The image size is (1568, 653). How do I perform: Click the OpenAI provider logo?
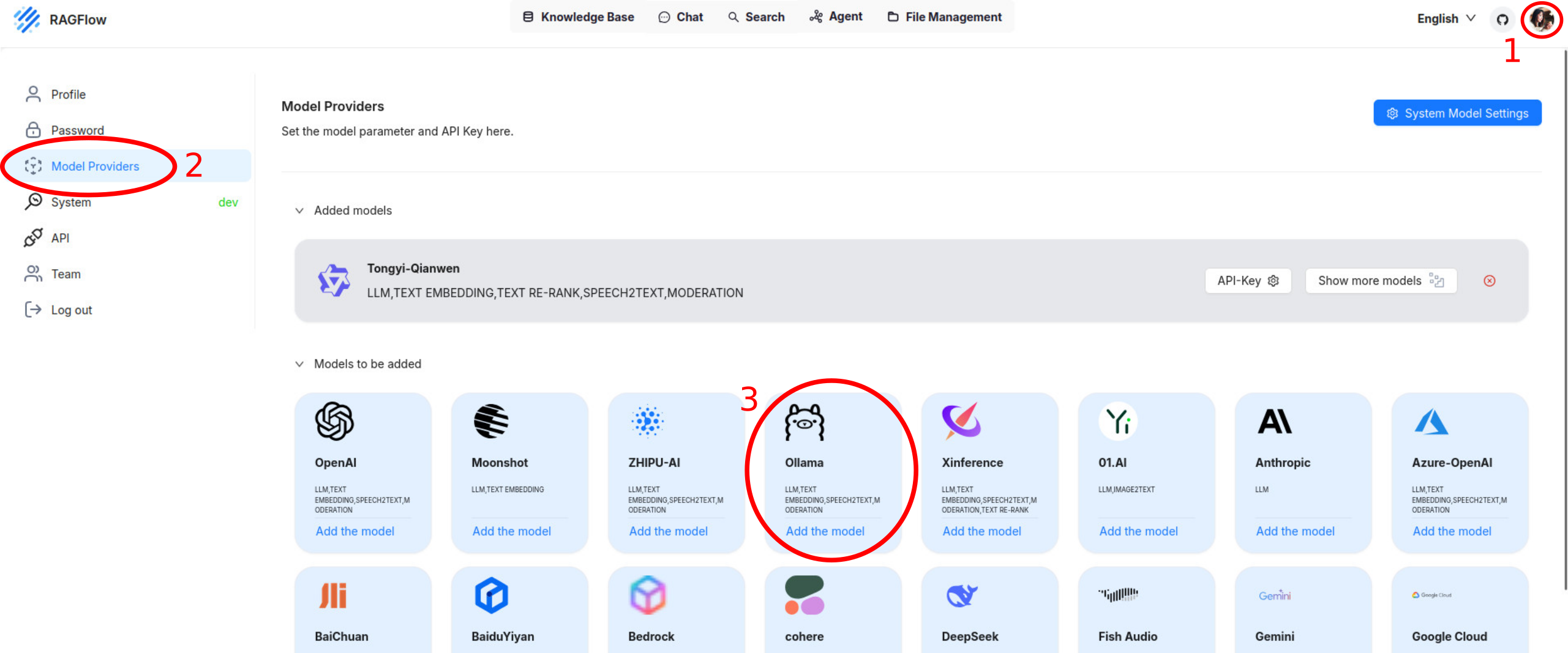pyautogui.click(x=334, y=421)
